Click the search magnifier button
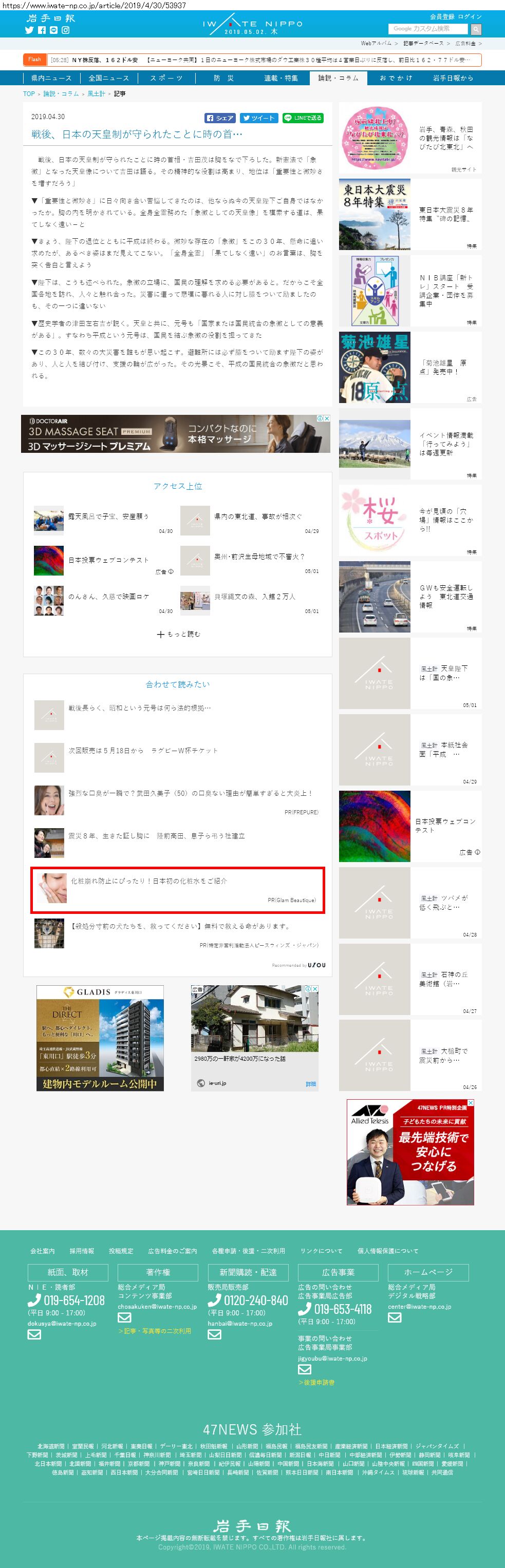The image size is (505, 1568). (x=476, y=29)
